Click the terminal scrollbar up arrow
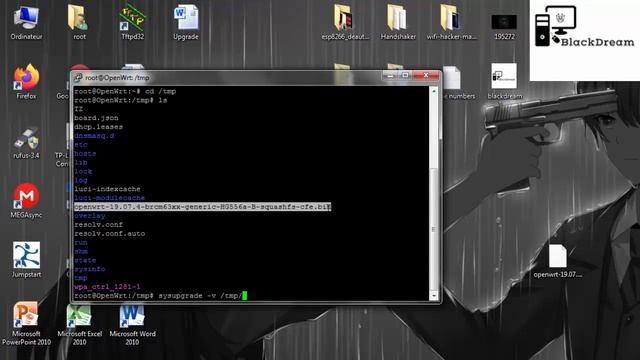 (434, 91)
